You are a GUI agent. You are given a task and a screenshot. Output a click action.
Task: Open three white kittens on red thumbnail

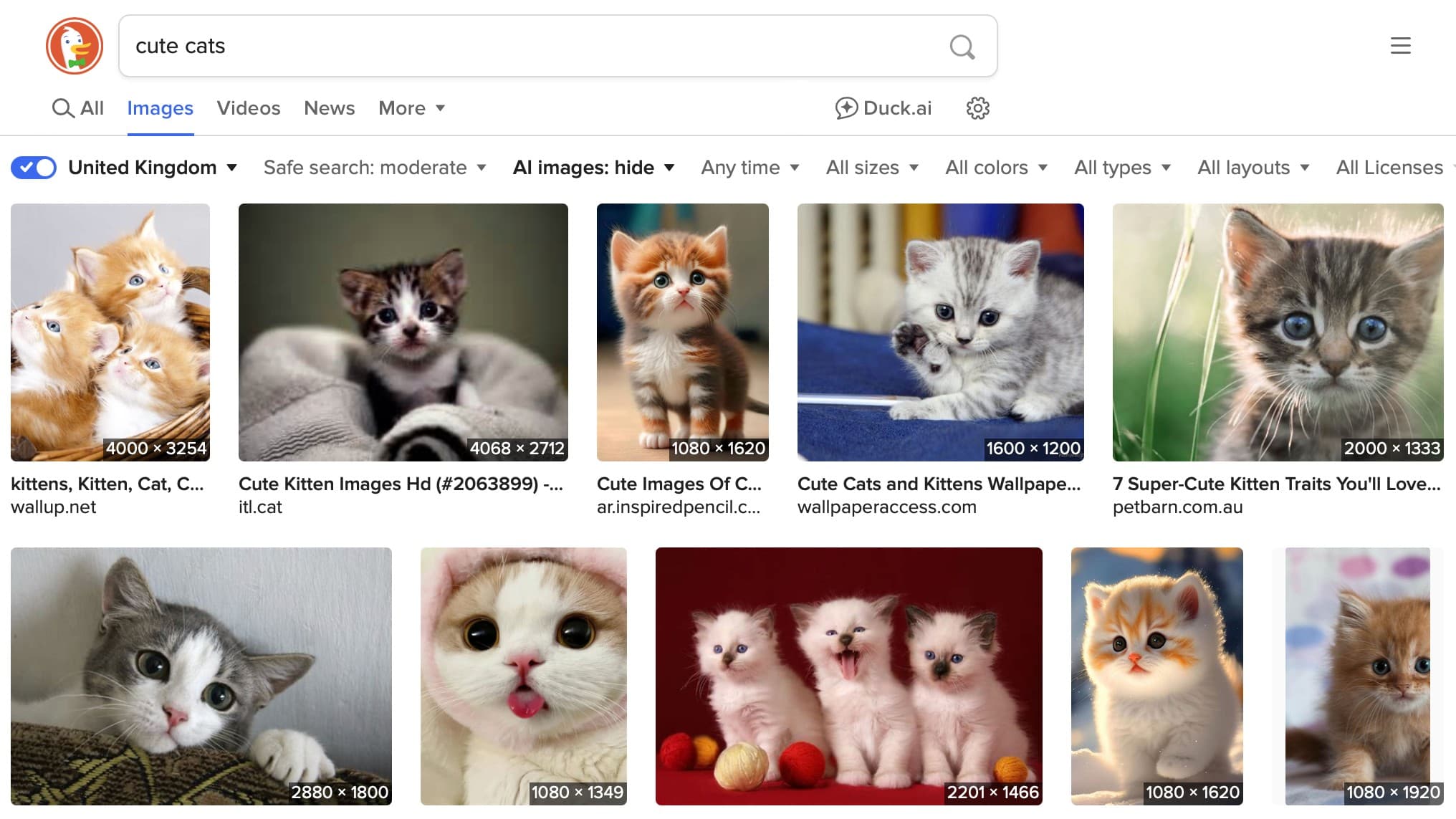pos(848,676)
